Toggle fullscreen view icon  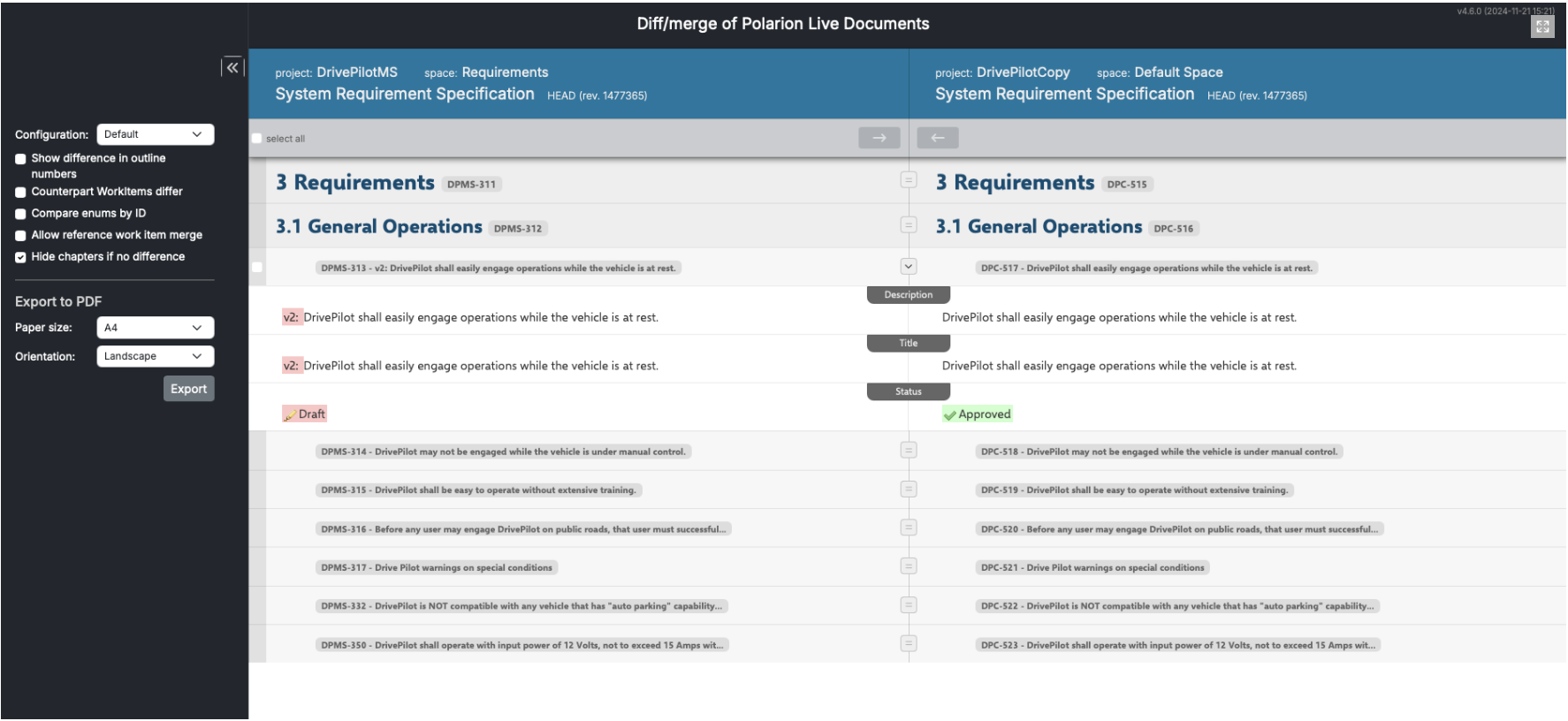tap(1542, 27)
